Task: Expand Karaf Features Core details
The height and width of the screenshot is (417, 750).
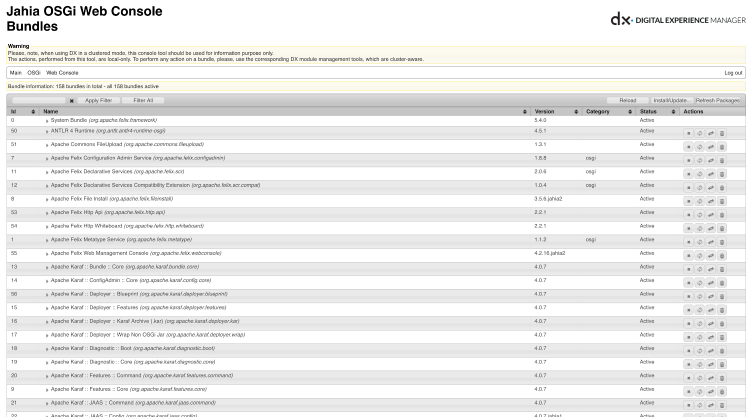Action: tap(47, 390)
